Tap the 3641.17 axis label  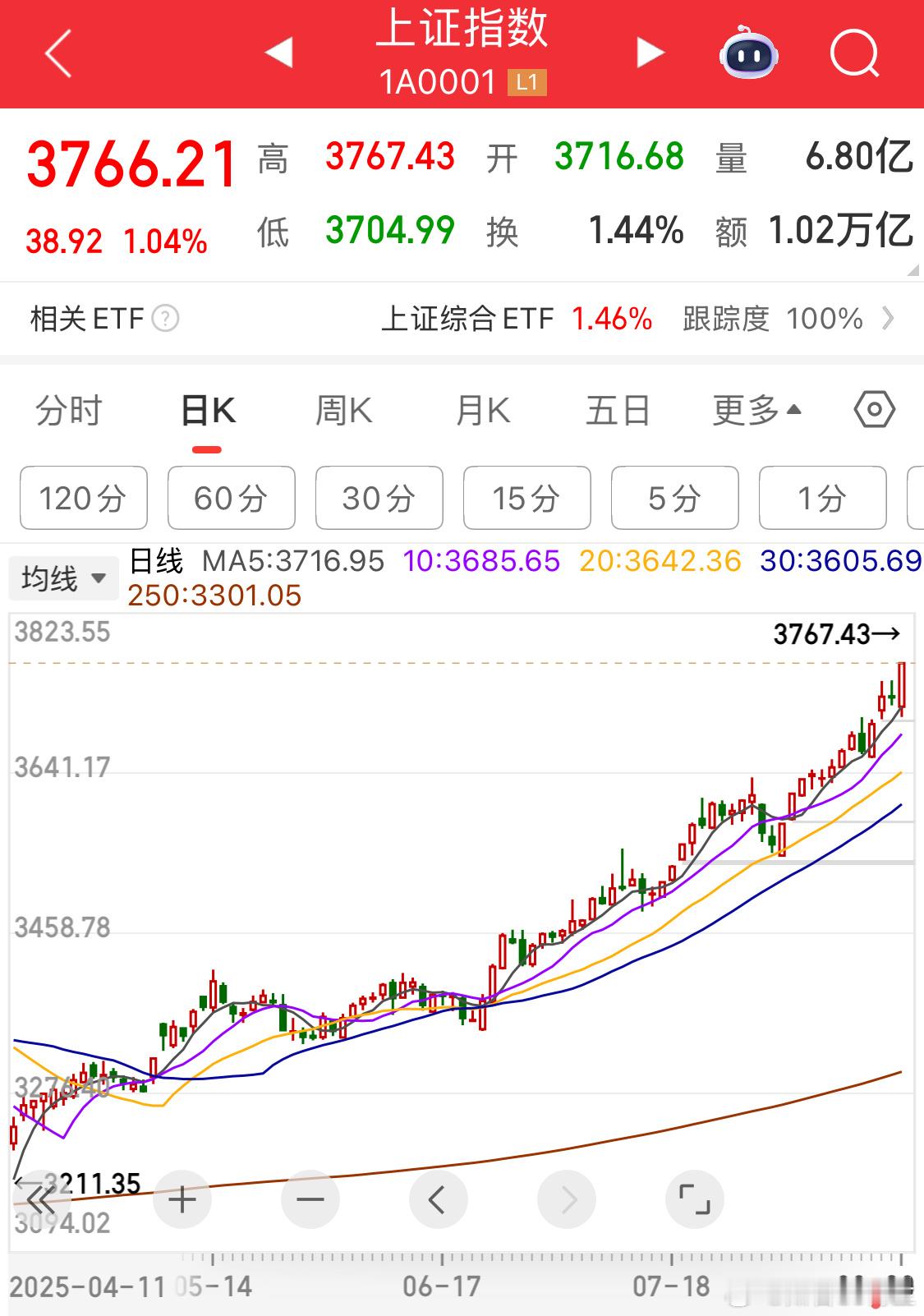pyautogui.click(x=62, y=767)
